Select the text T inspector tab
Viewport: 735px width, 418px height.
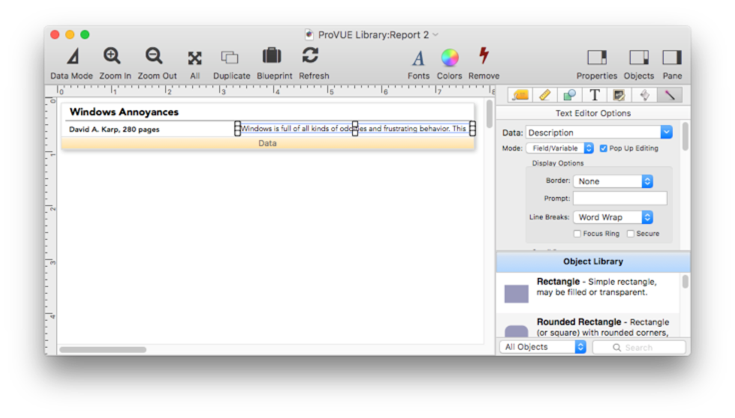(594, 95)
